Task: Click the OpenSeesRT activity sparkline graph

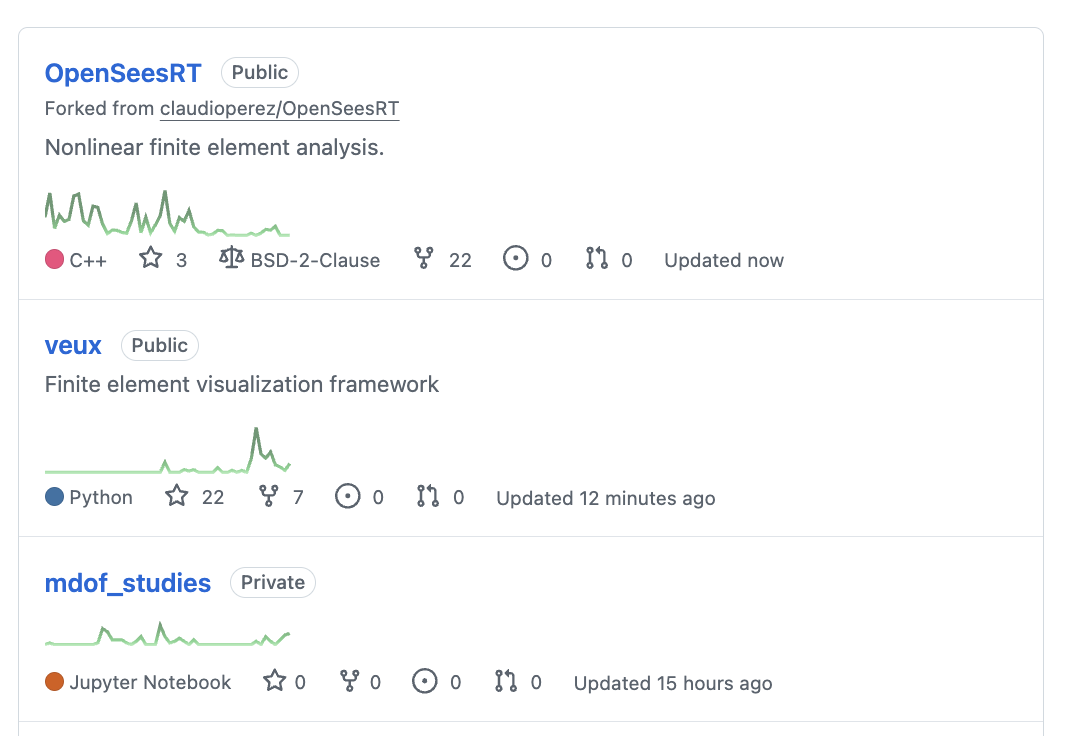Action: point(168,213)
